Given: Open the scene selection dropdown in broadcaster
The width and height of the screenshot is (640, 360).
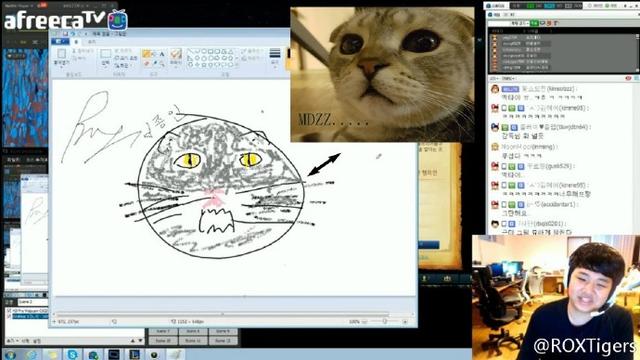Looking at the screenshot, I should point(33,302).
